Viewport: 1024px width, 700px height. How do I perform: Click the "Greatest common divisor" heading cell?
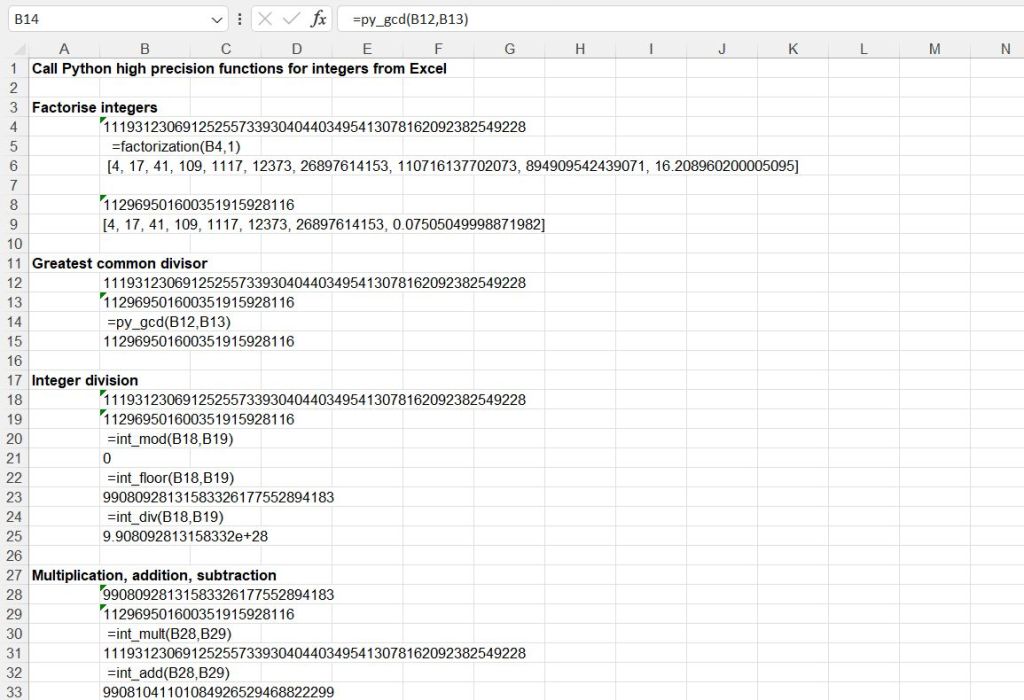[x=119, y=263]
